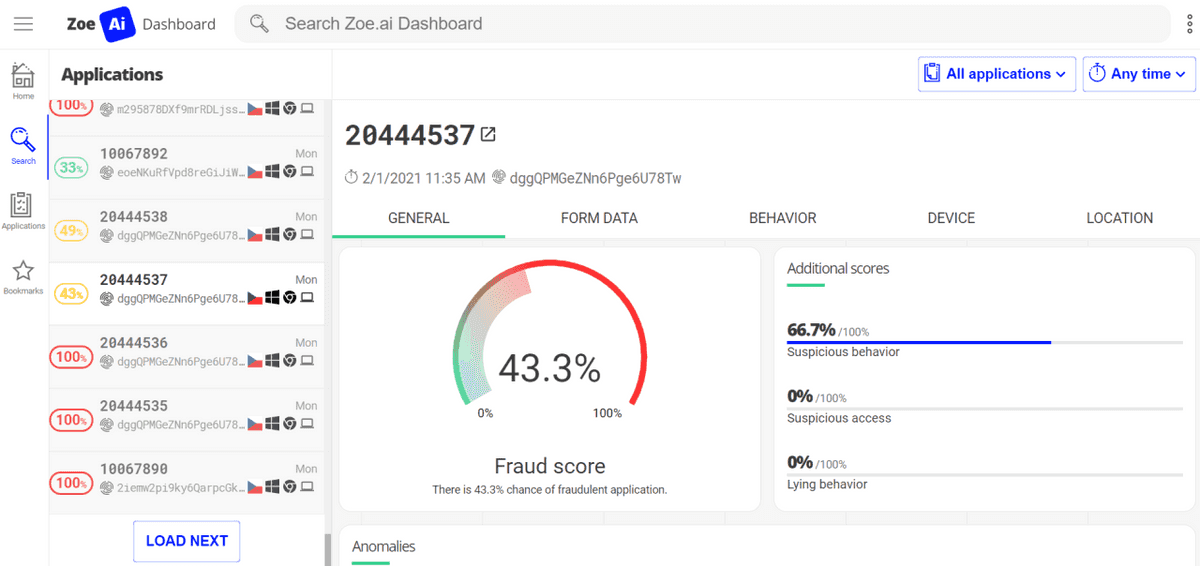
Task: Click the Zoe Ai logo
Action: (100, 24)
